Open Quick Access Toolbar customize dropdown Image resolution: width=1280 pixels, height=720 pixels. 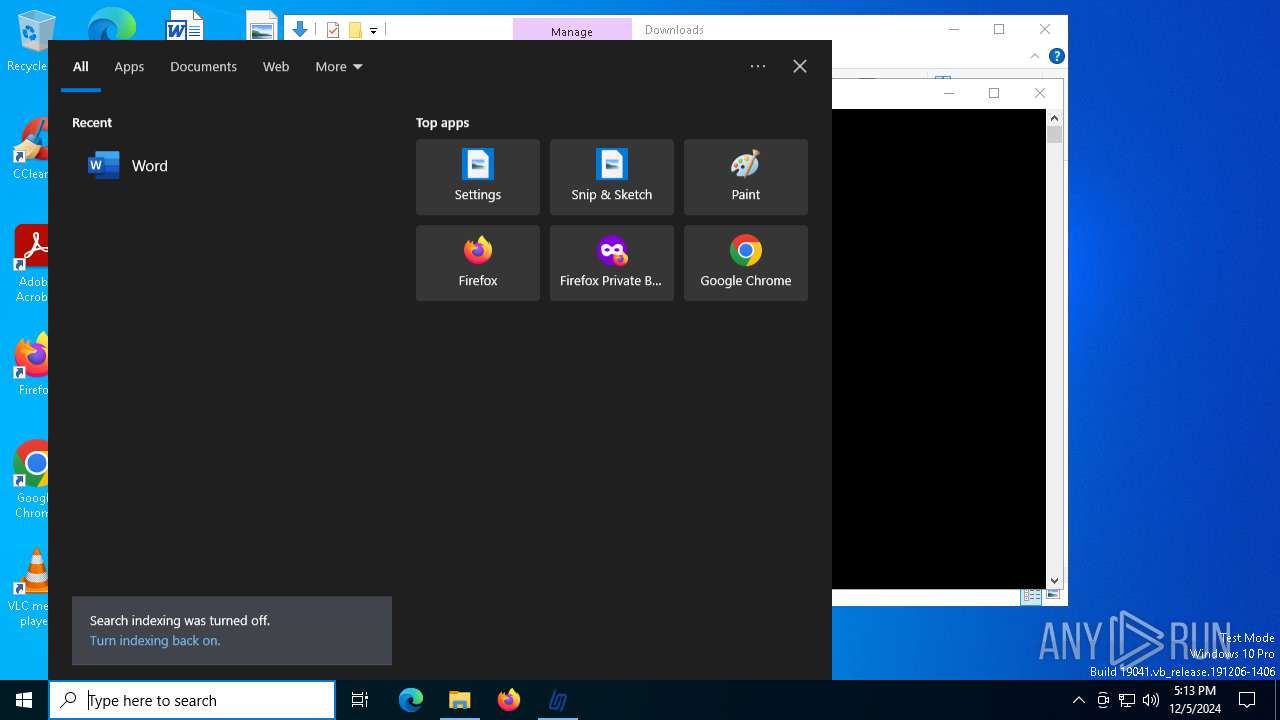coord(373,30)
